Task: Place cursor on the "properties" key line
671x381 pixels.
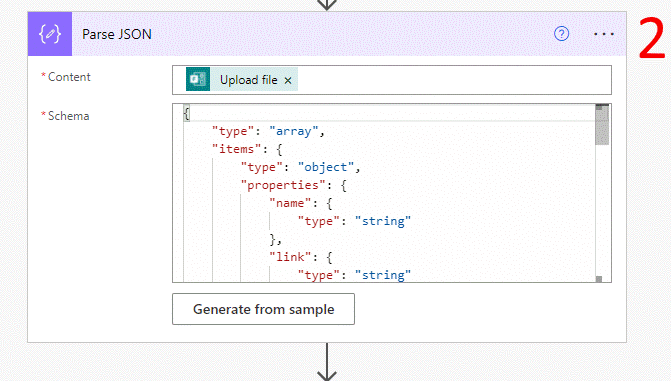Action: coord(293,185)
